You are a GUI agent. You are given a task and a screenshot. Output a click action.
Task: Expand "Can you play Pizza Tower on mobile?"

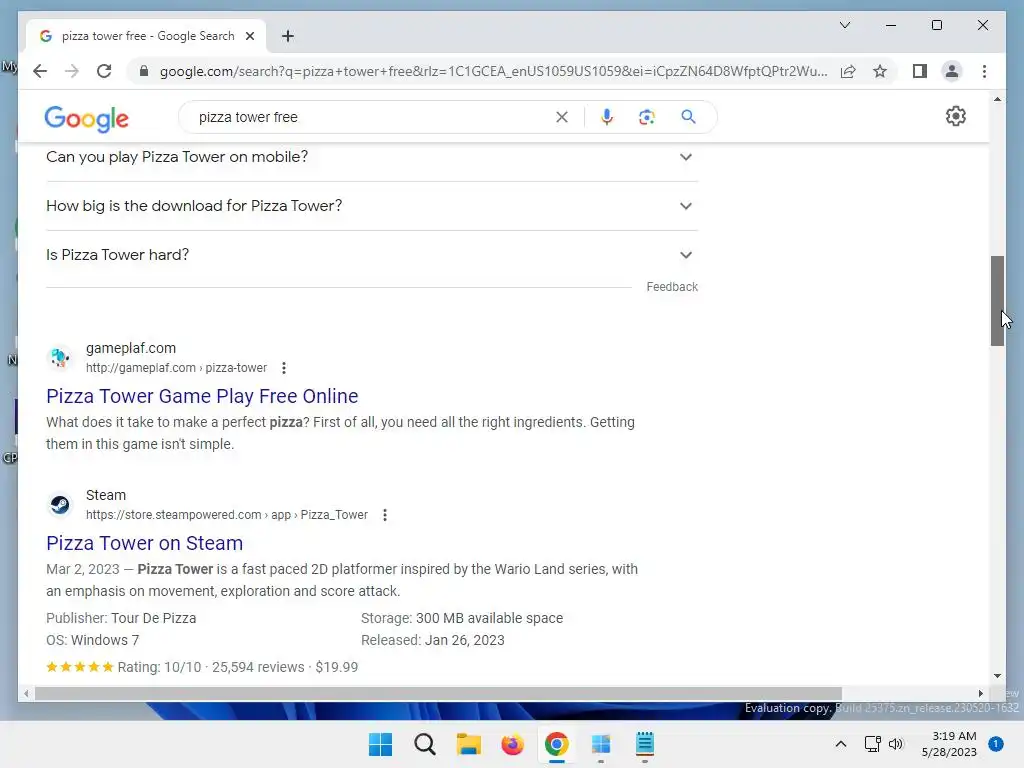[372, 157]
